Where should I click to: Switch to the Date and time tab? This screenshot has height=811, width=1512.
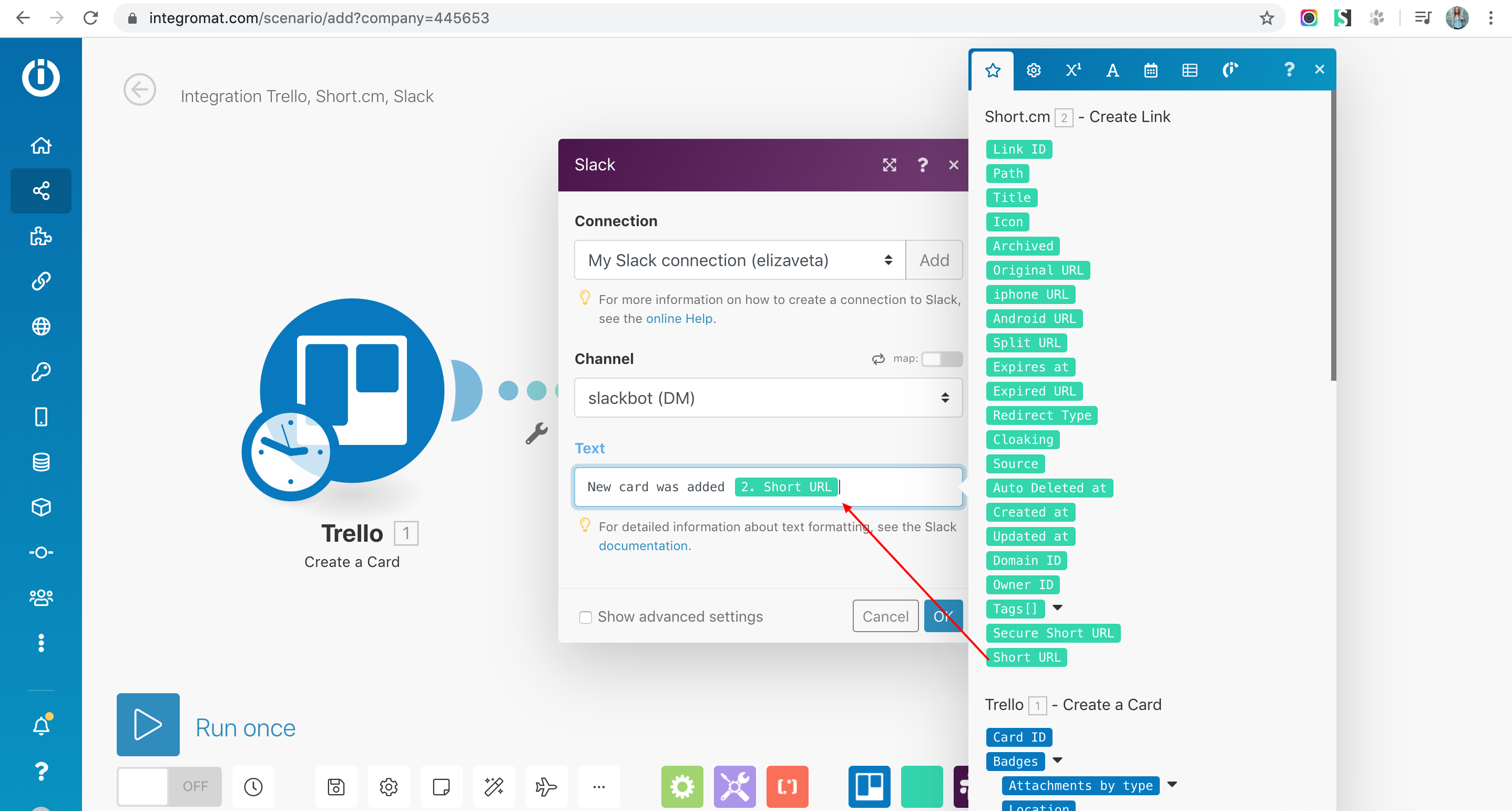(x=1150, y=70)
